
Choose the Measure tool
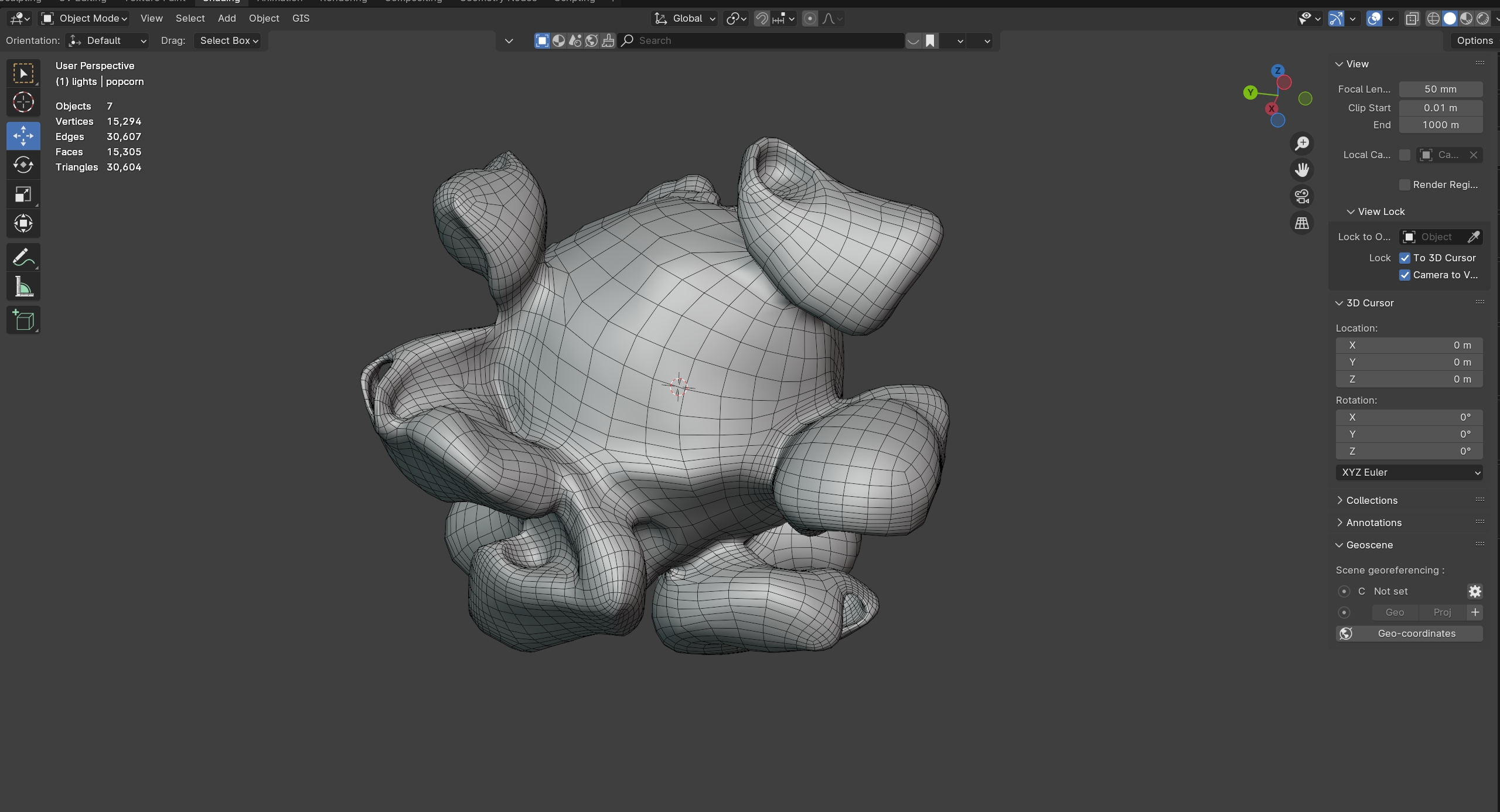pos(23,287)
